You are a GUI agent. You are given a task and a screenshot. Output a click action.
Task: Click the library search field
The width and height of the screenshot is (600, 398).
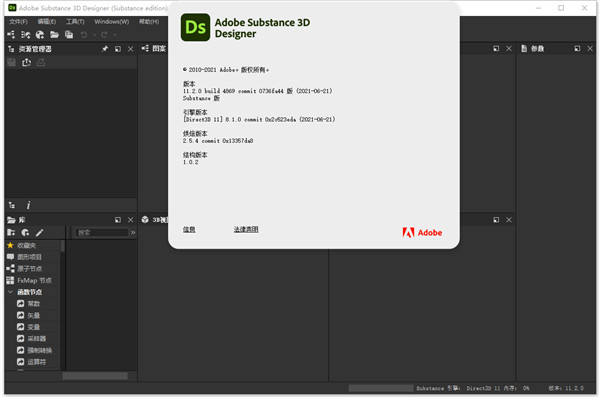click(101, 232)
